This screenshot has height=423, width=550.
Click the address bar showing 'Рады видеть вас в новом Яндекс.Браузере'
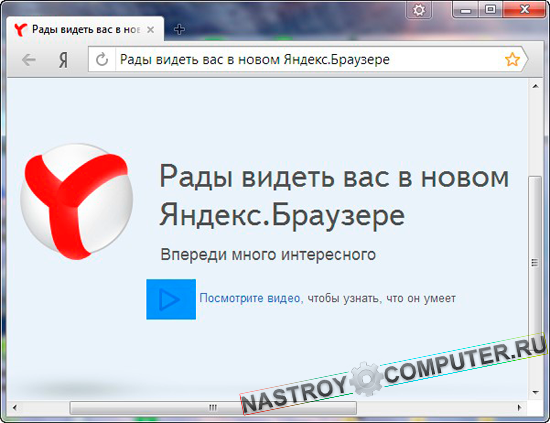pyautogui.click(x=309, y=60)
